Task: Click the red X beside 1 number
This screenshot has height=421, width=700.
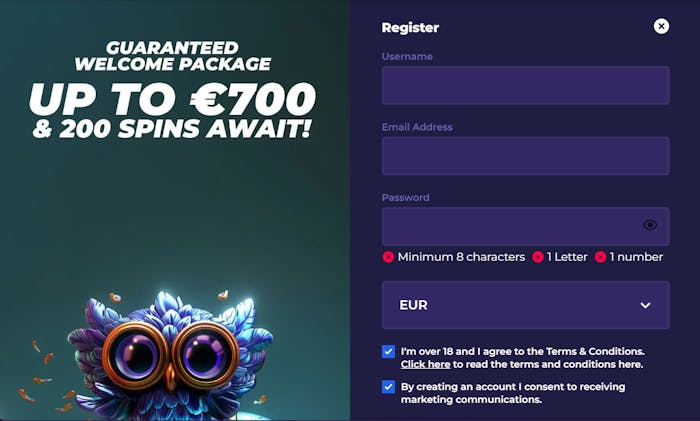Action: (x=600, y=257)
